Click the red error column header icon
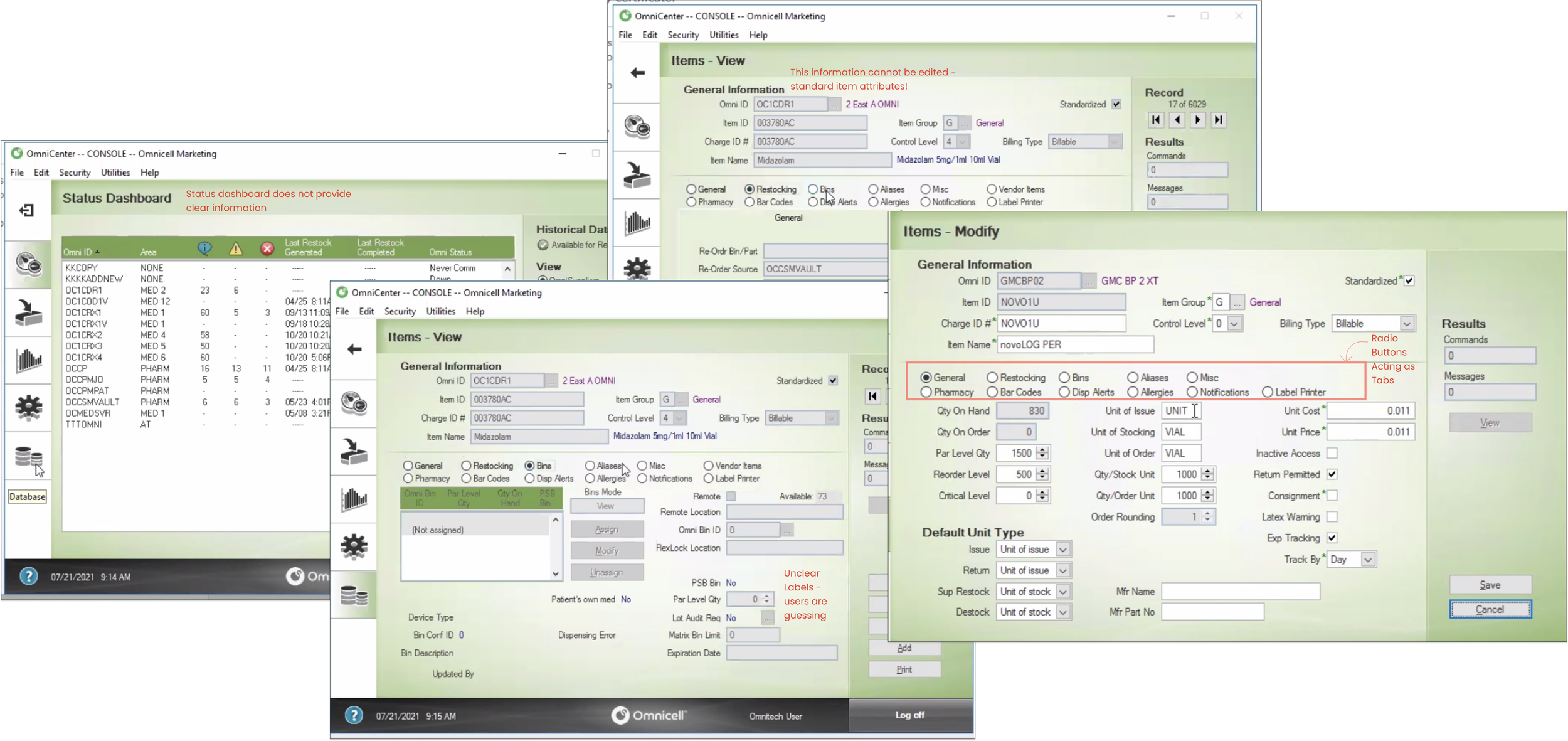Image resolution: width=1568 pixels, height=741 pixels. pos(267,248)
